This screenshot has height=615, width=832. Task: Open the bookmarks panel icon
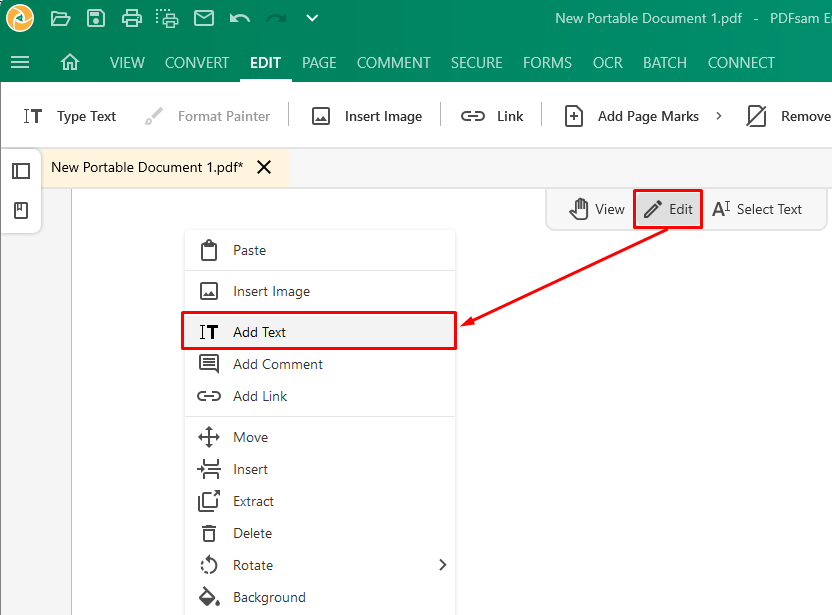point(21,211)
